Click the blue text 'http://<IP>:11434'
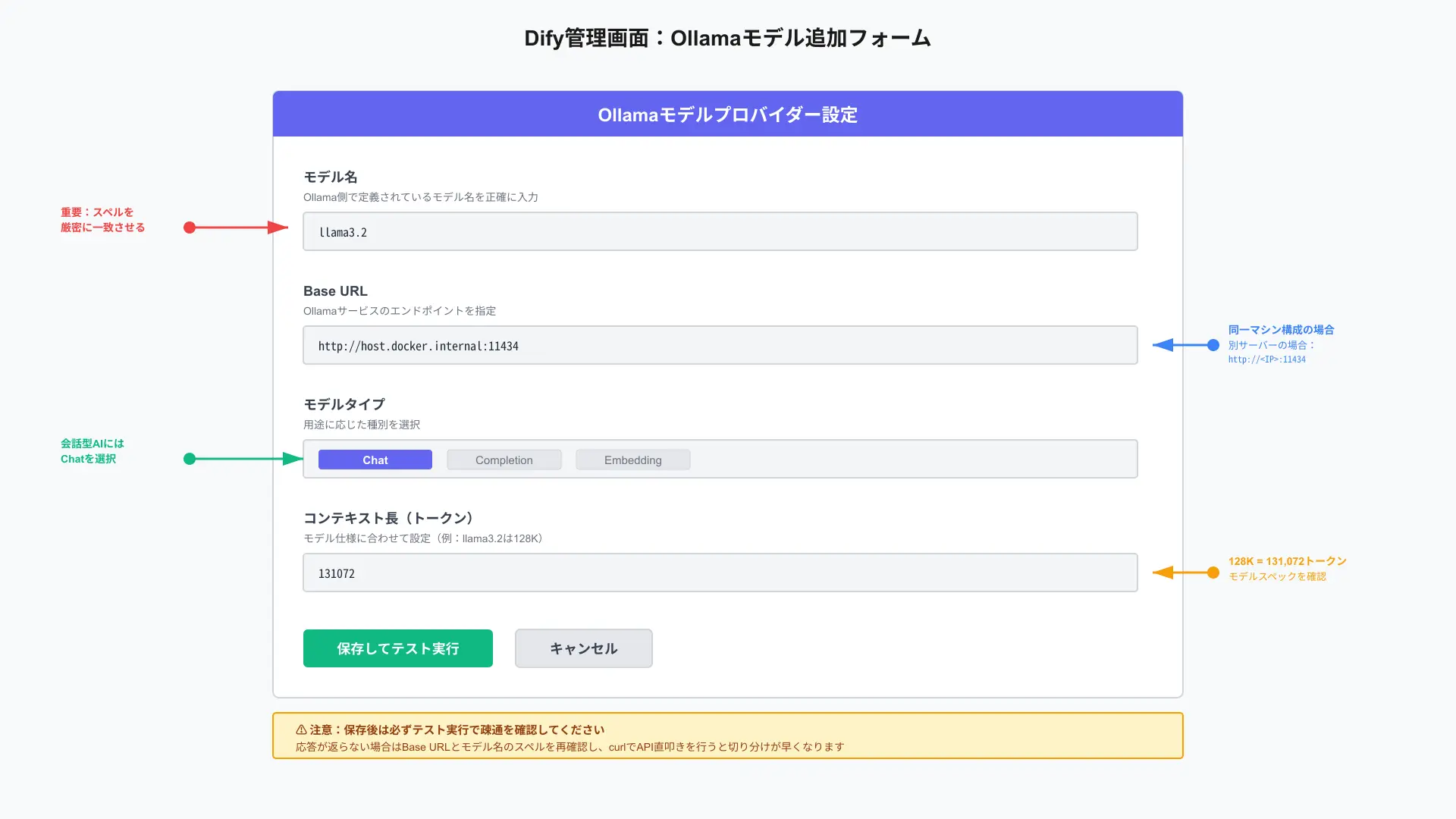Image resolution: width=1456 pixels, height=819 pixels. (x=1267, y=359)
